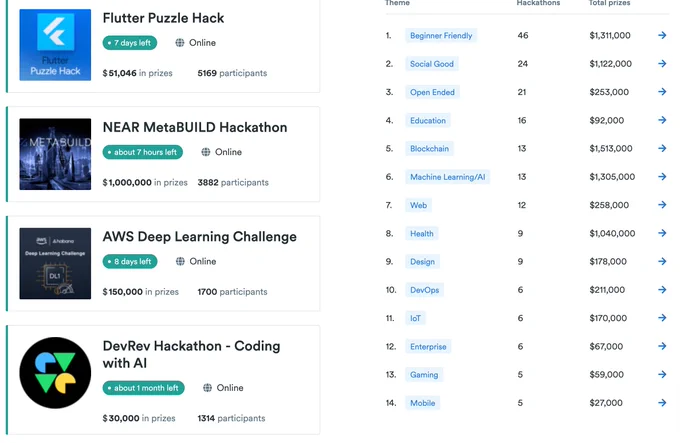680x443 pixels.
Task: Select the Health theme tag
Action: [422, 234]
